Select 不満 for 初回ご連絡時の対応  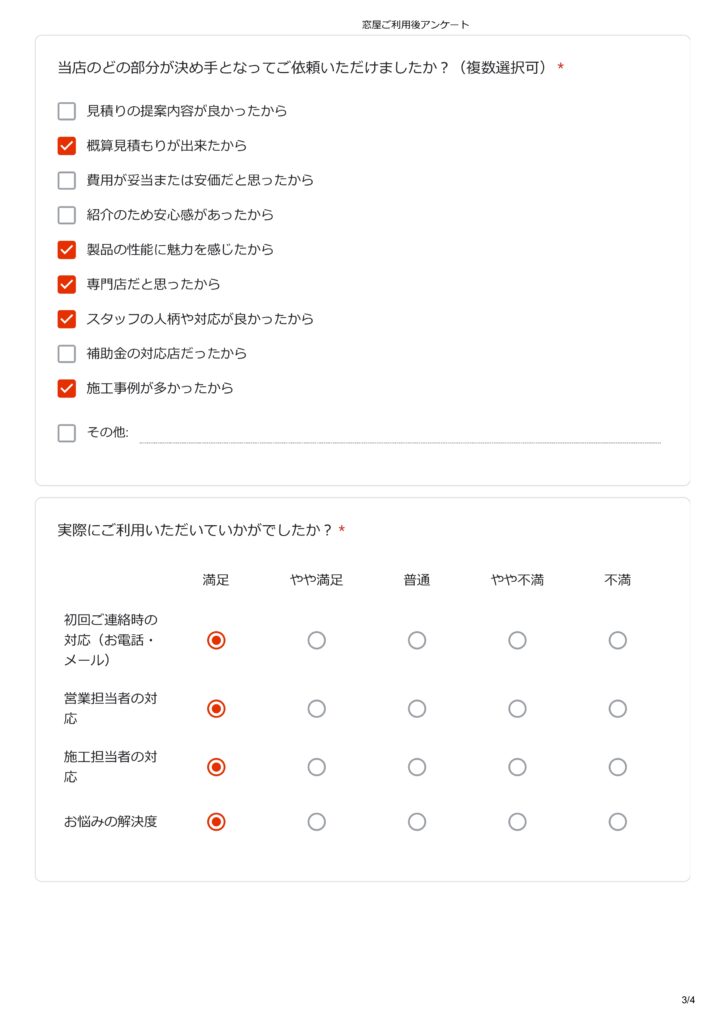click(x=618, y=640)
